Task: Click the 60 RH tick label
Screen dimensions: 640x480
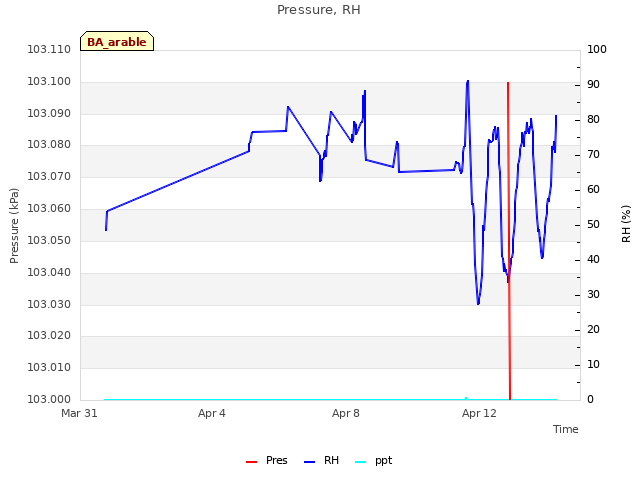Action: (x=593, y=189)
